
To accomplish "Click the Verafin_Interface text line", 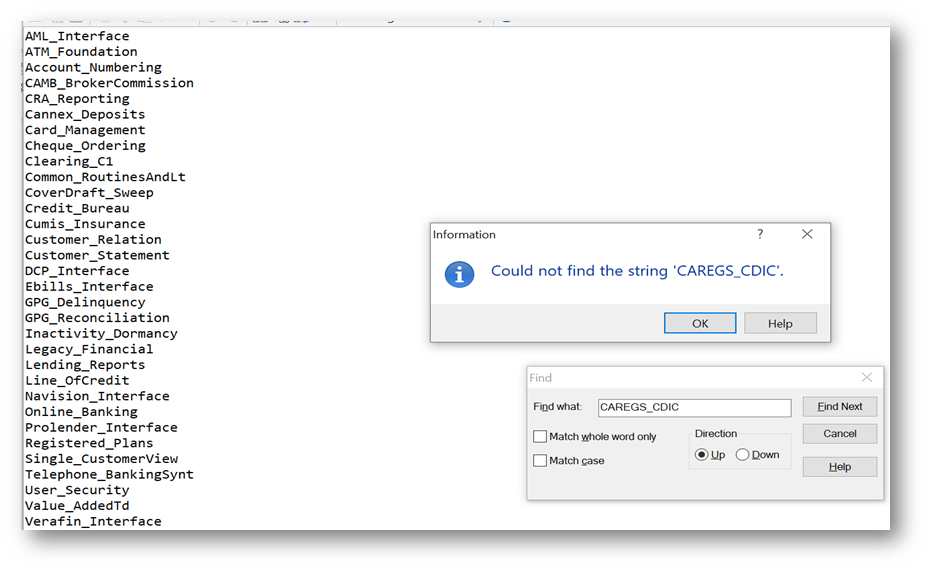I will coord(93,521).
